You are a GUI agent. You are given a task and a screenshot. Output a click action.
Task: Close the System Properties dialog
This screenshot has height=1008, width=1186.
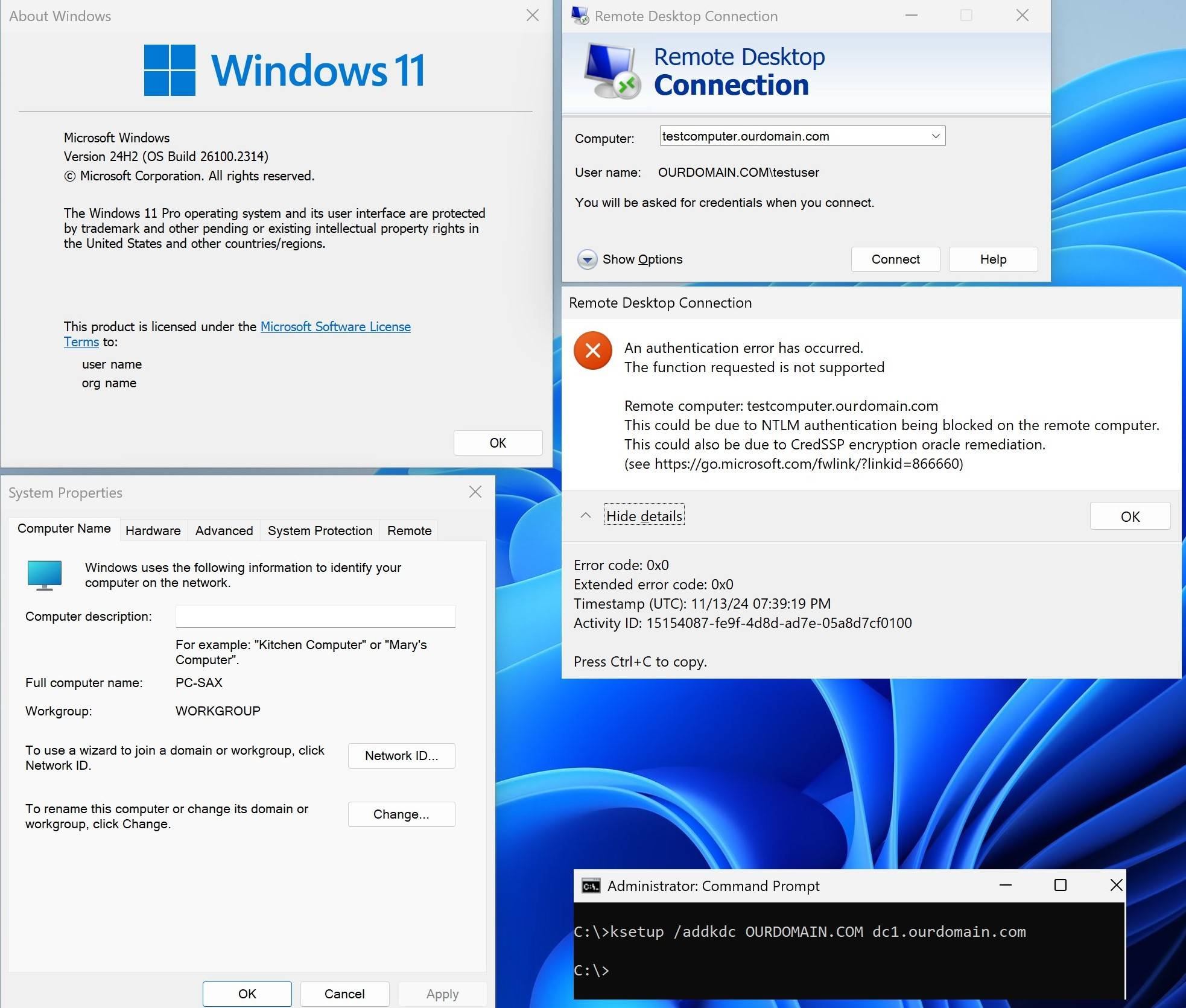pos(475,492)
